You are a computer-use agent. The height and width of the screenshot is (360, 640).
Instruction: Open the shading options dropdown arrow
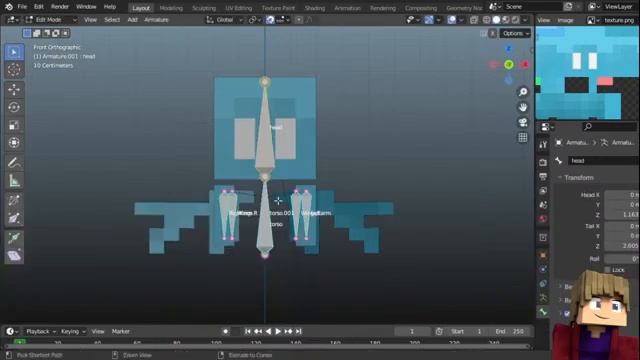(x=525, y=20)
